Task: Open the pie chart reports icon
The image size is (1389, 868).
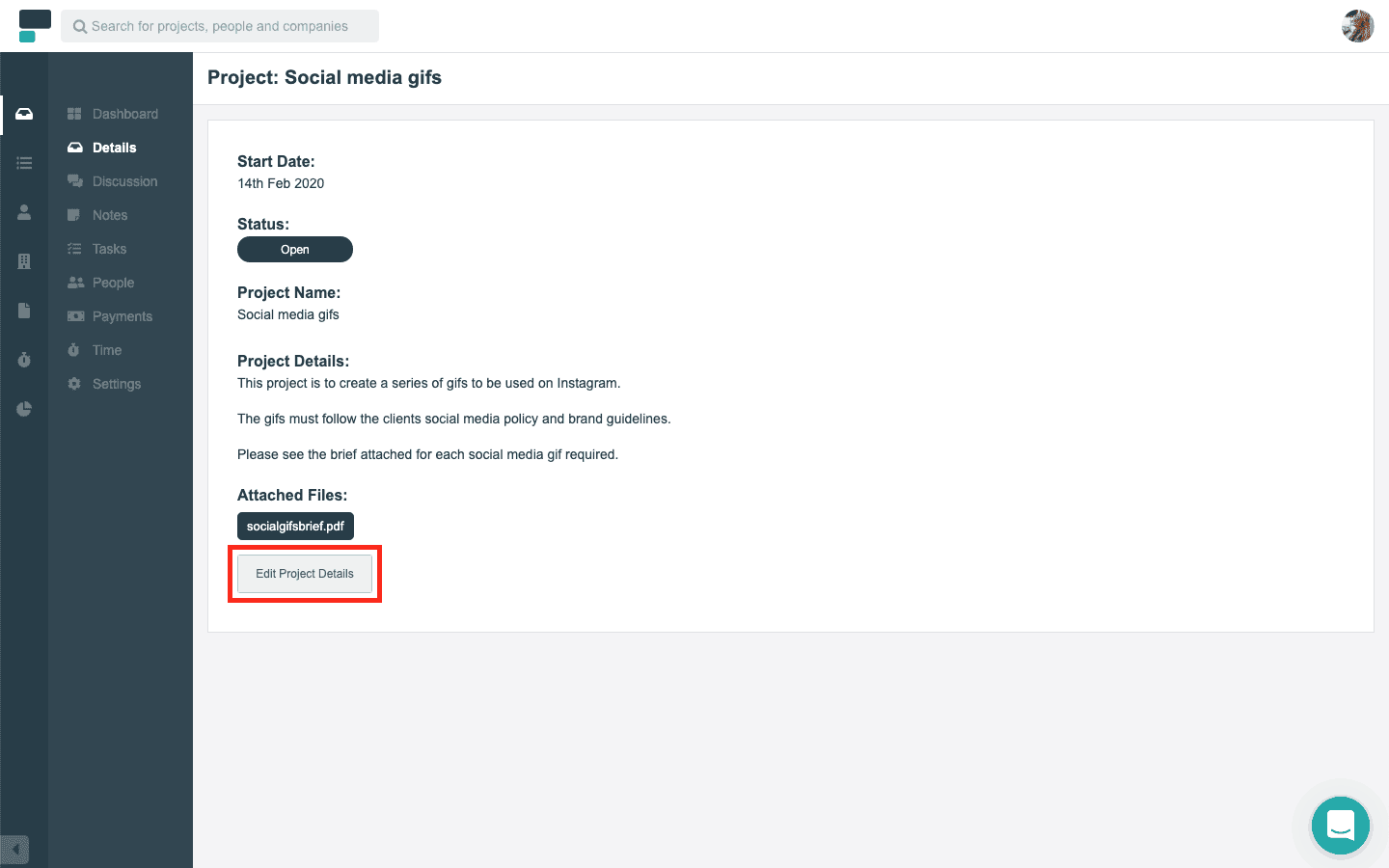Action: [24, 409]
